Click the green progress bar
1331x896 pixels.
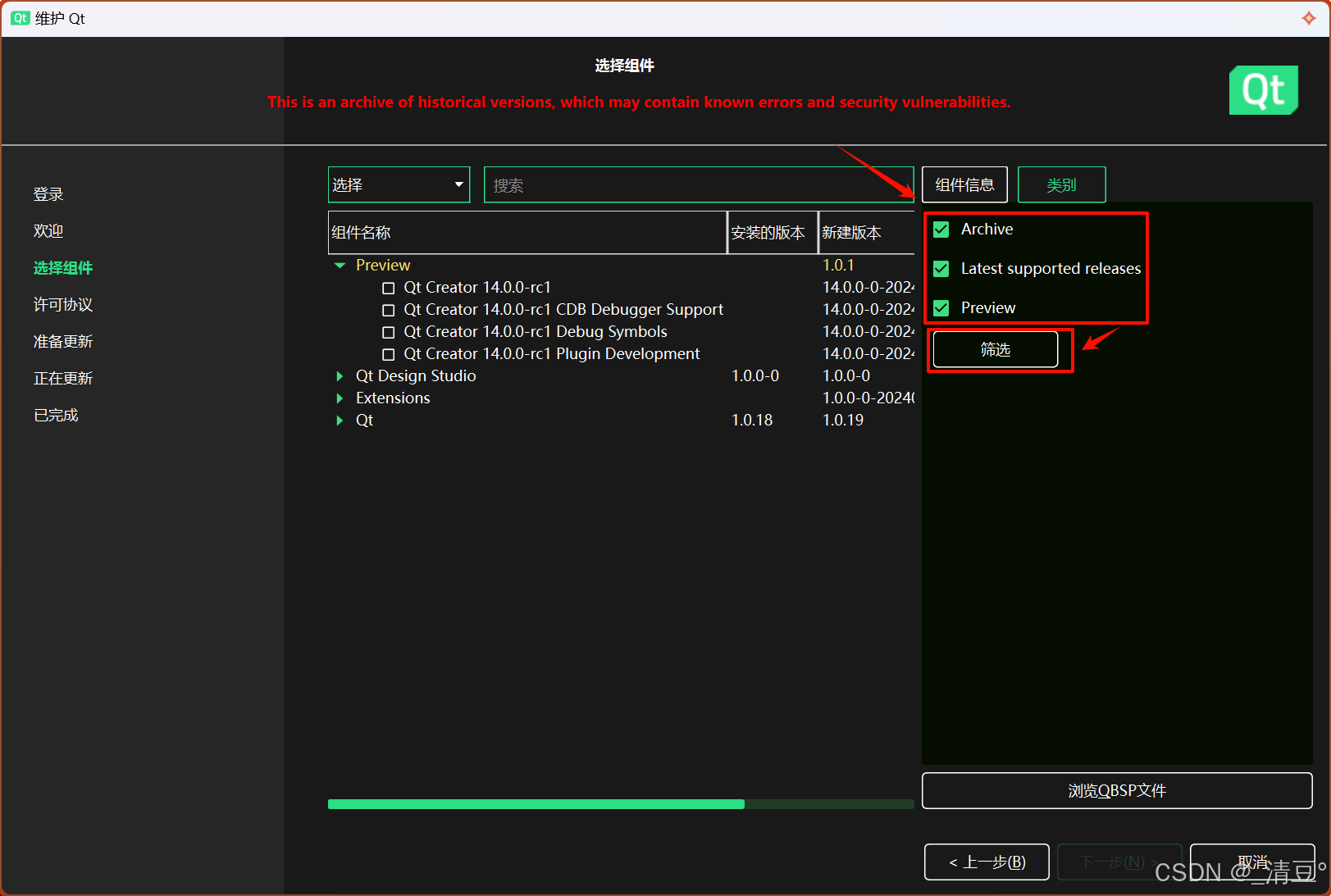(x=621, y=804)
